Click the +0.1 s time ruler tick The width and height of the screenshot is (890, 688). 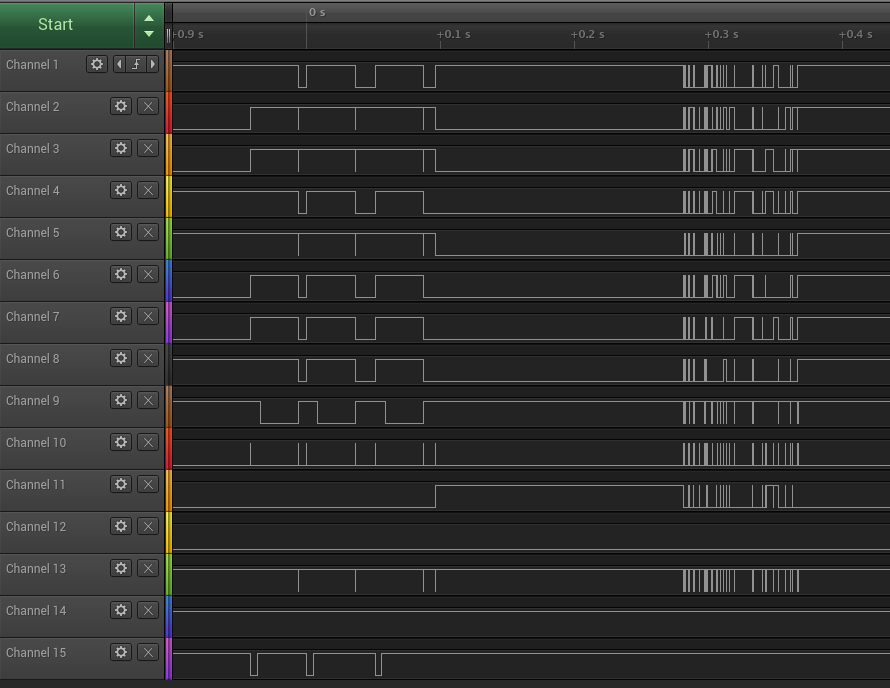[x=454, y=35]
